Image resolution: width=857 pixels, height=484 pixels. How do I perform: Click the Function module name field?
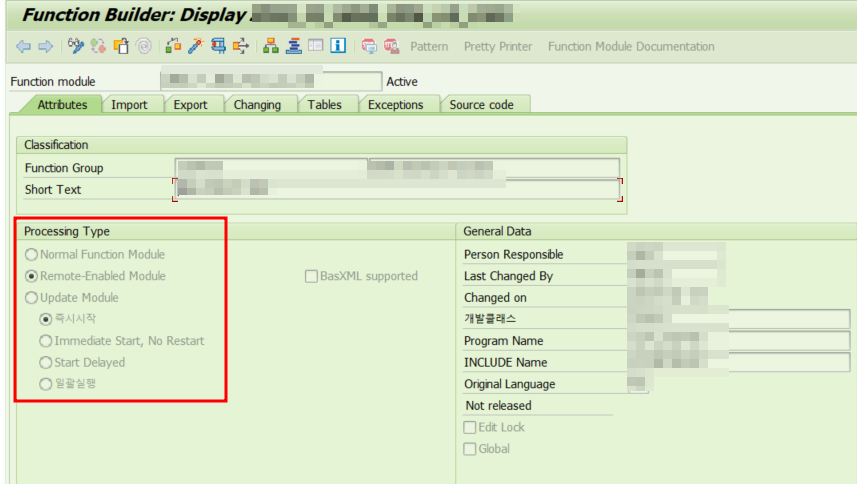tap(271, 81)
